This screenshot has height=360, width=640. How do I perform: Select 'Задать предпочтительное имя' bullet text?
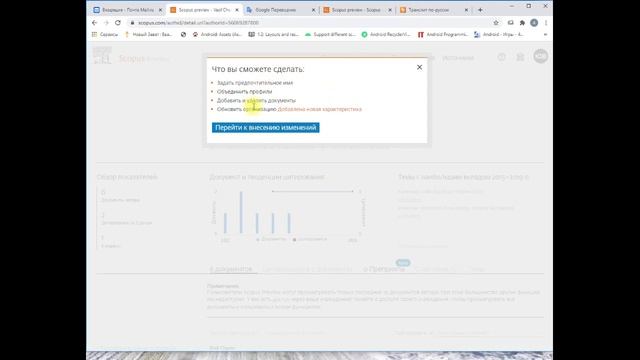click(255, 83)
